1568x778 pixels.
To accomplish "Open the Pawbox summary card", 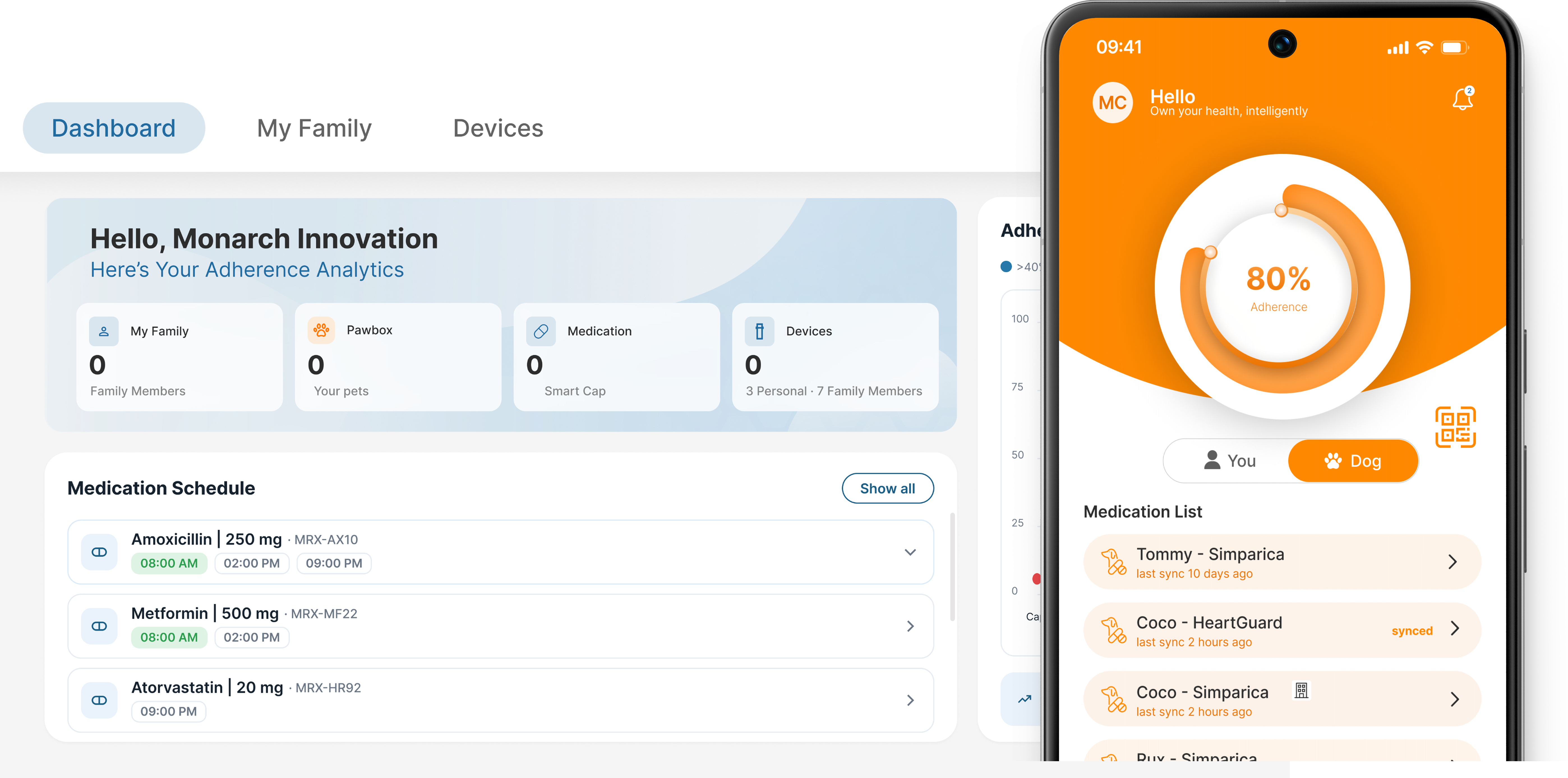I will [x=398, y=357].
